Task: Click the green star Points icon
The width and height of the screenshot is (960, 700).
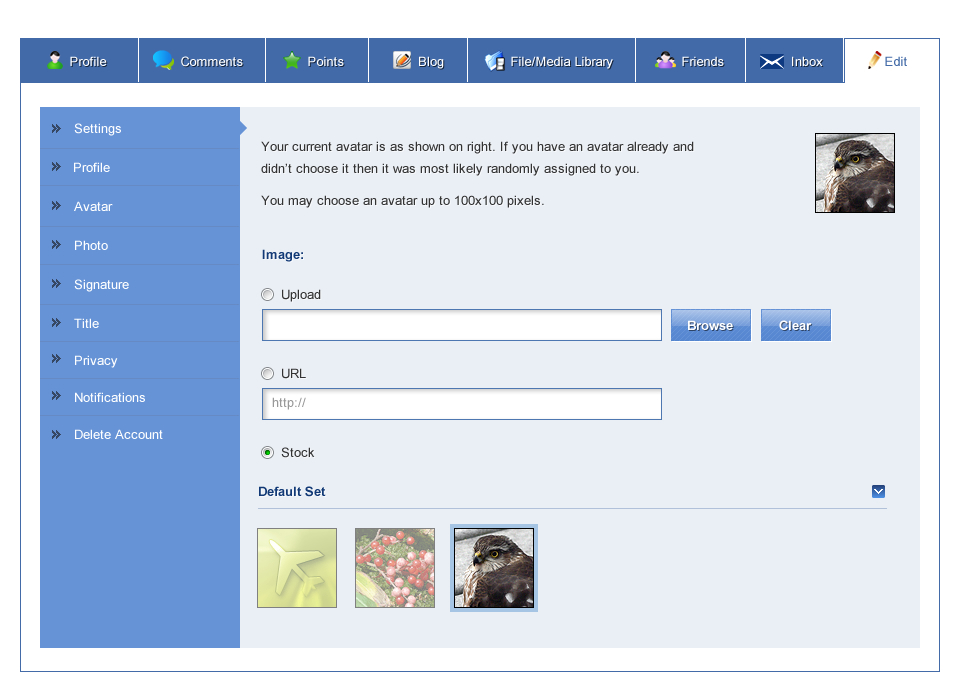Action: [x=292, y=61]
